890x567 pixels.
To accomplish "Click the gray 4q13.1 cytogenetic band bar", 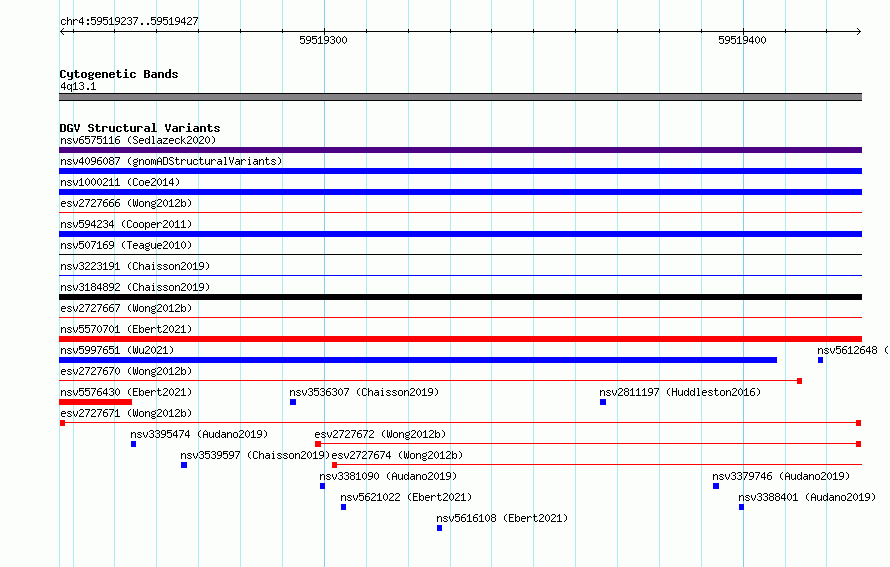I will 460,97.
